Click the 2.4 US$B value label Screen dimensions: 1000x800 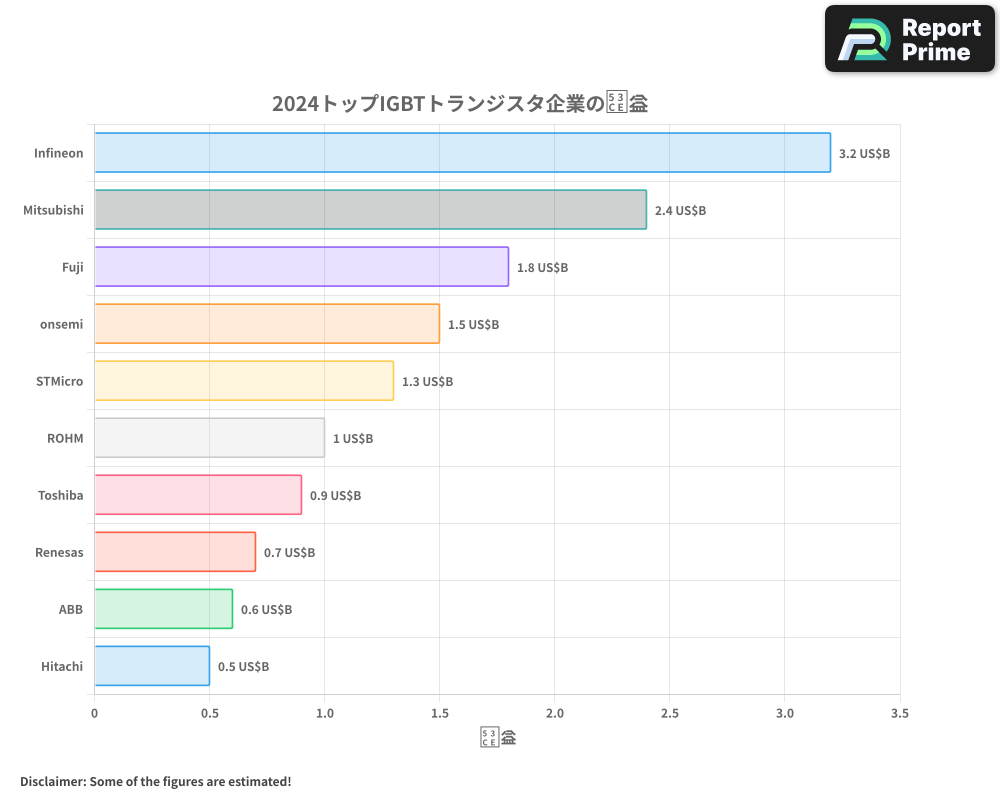coord(677,210)
